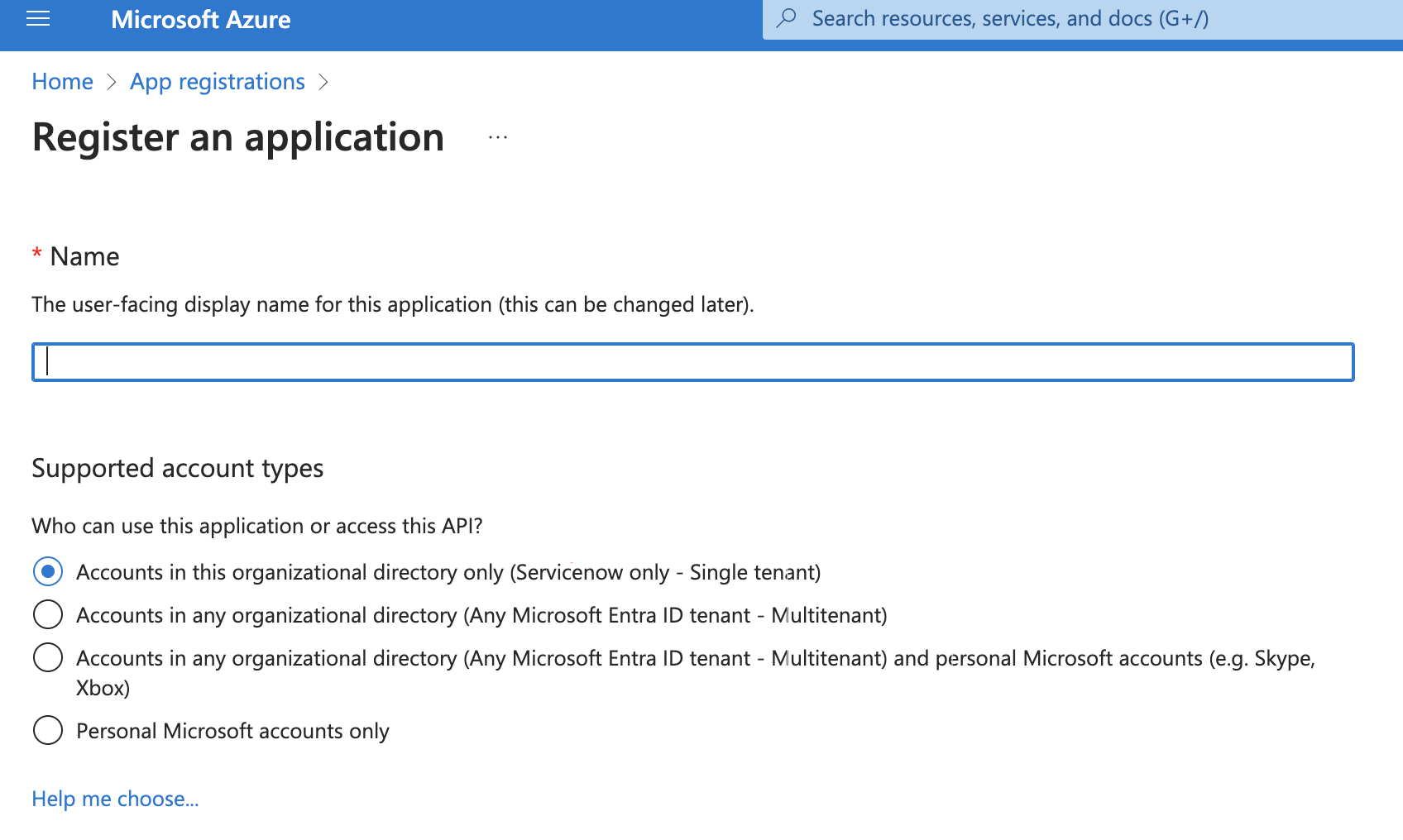Open the Help me choose link

(x=115, y=799)
